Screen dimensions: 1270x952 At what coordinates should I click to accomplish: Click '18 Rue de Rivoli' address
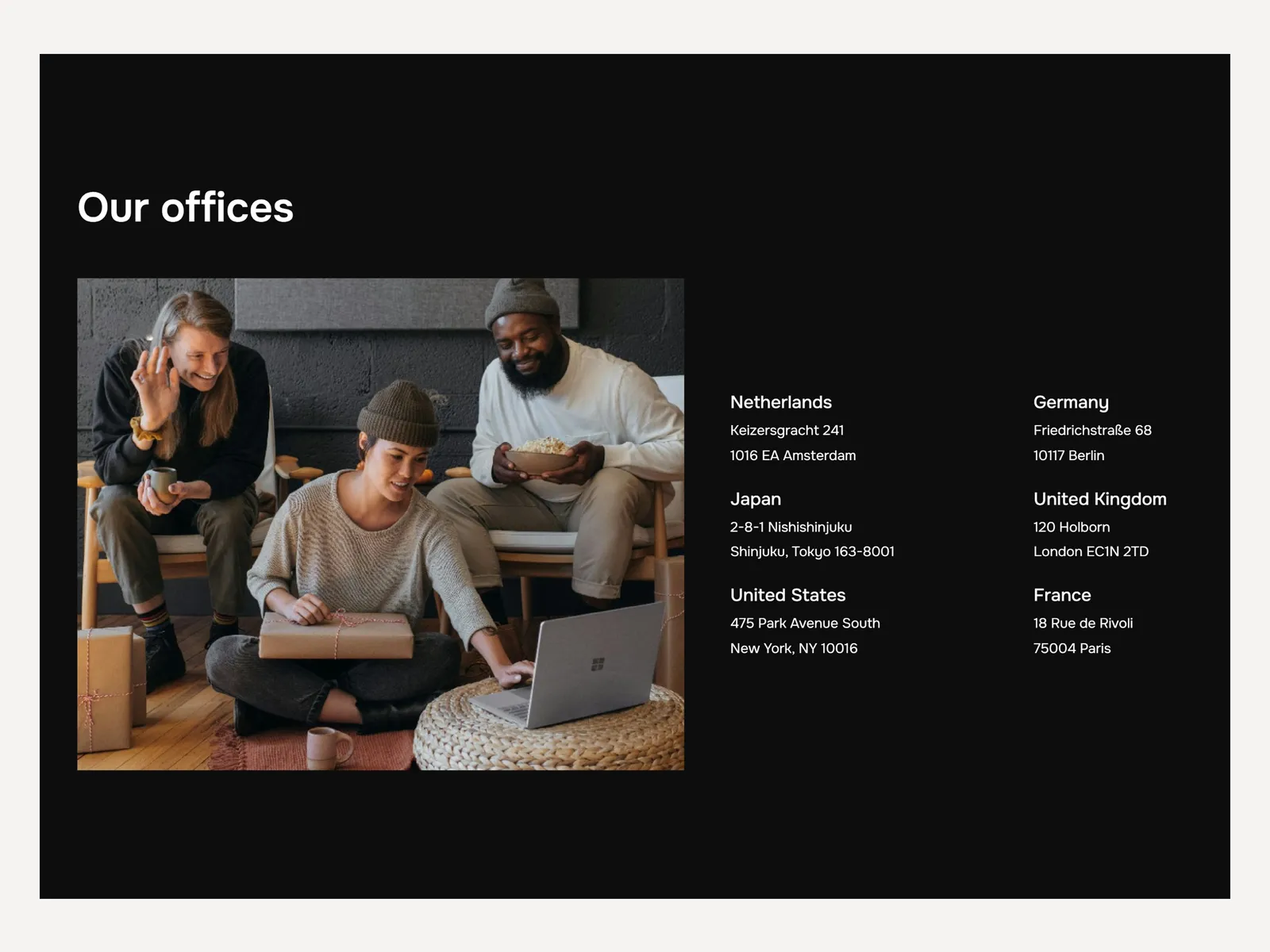pos(1083,623)
